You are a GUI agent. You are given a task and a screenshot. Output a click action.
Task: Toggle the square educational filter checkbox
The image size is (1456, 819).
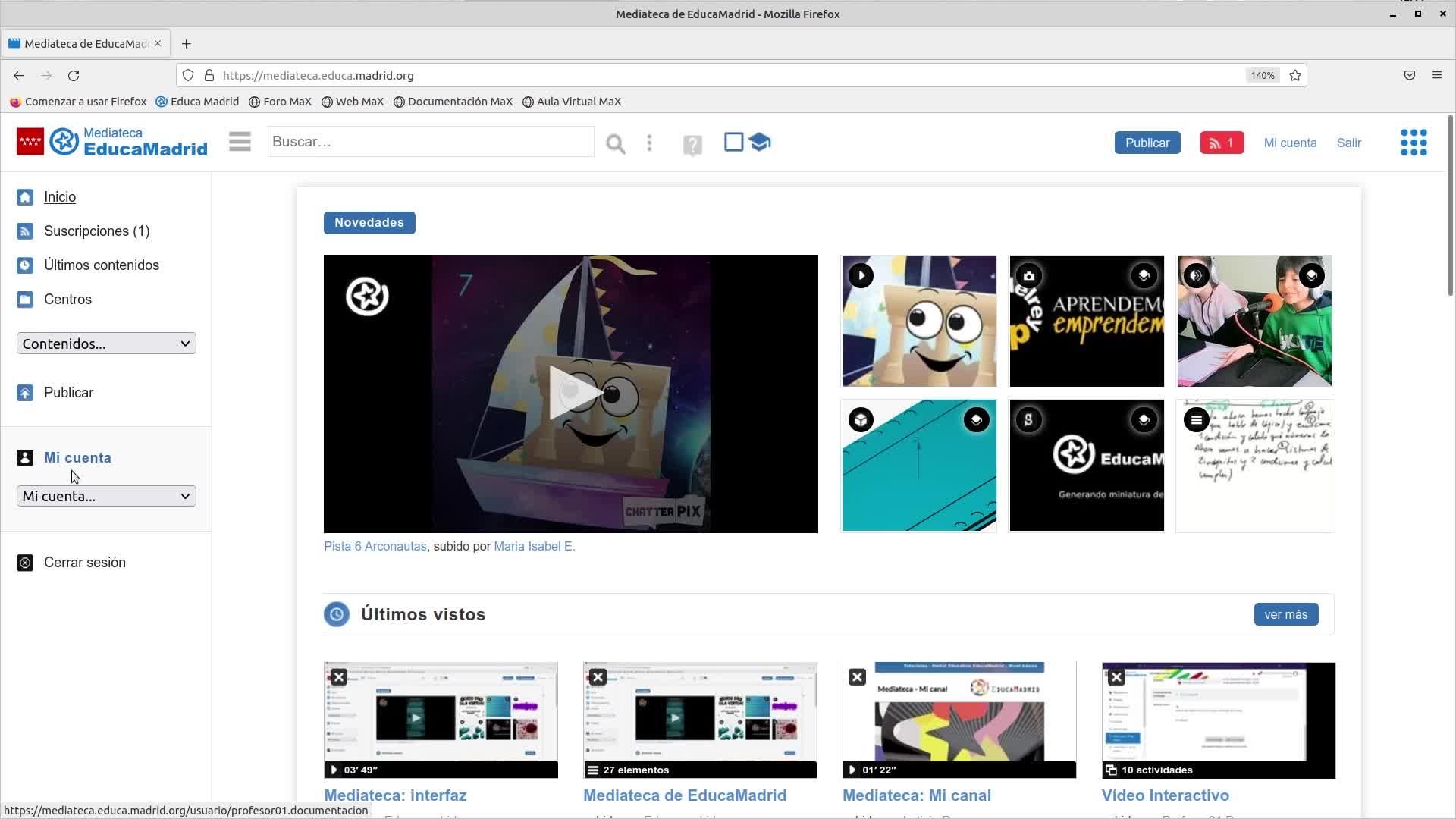pyautogui.click(x=733, y=142)
